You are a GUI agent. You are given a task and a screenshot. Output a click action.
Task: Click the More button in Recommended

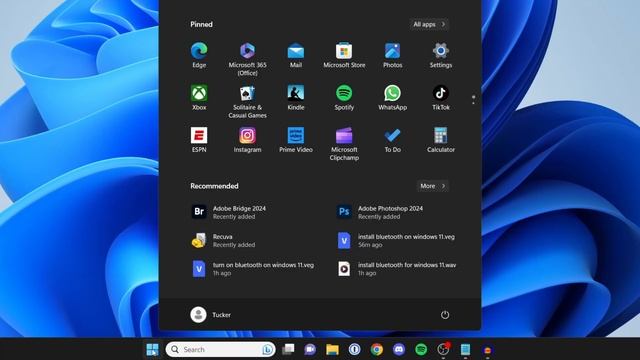coord(433,186)
